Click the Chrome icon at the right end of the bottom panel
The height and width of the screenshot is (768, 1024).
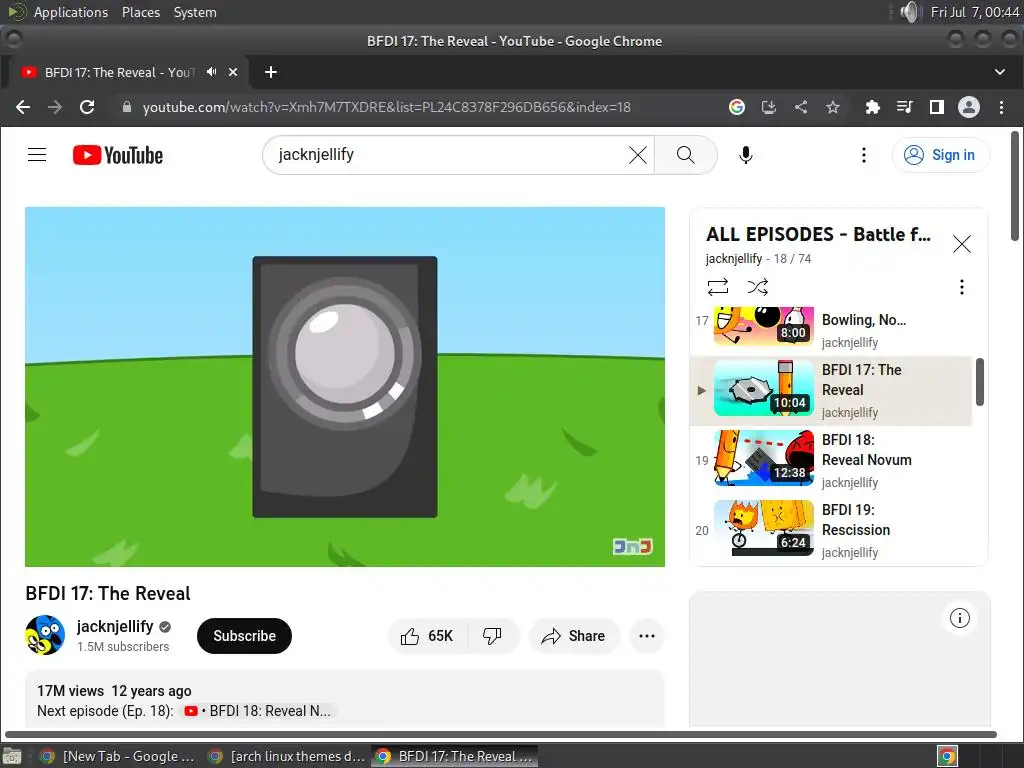pos(947,757)
